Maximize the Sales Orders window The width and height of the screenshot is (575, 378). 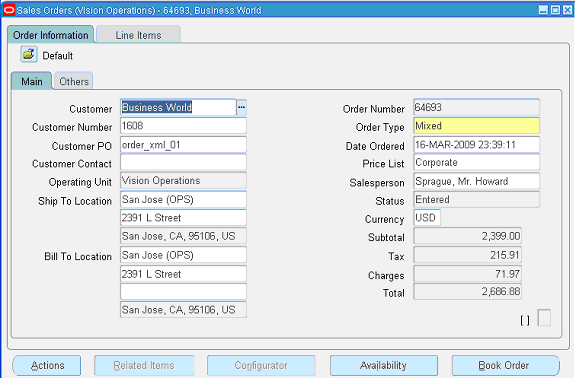(x=556, y=10)
